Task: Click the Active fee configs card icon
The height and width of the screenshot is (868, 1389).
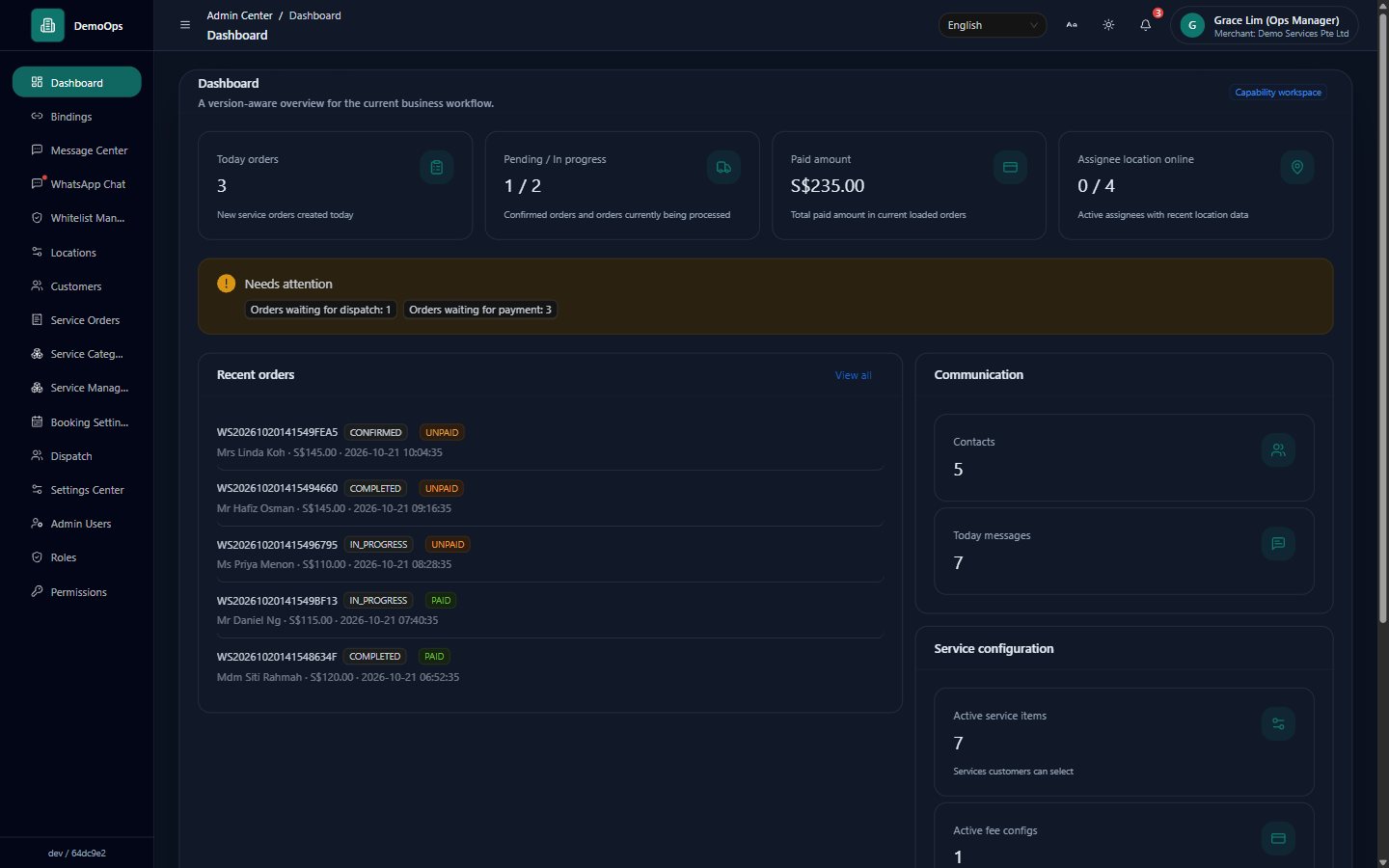Action: click(1278, 839)
